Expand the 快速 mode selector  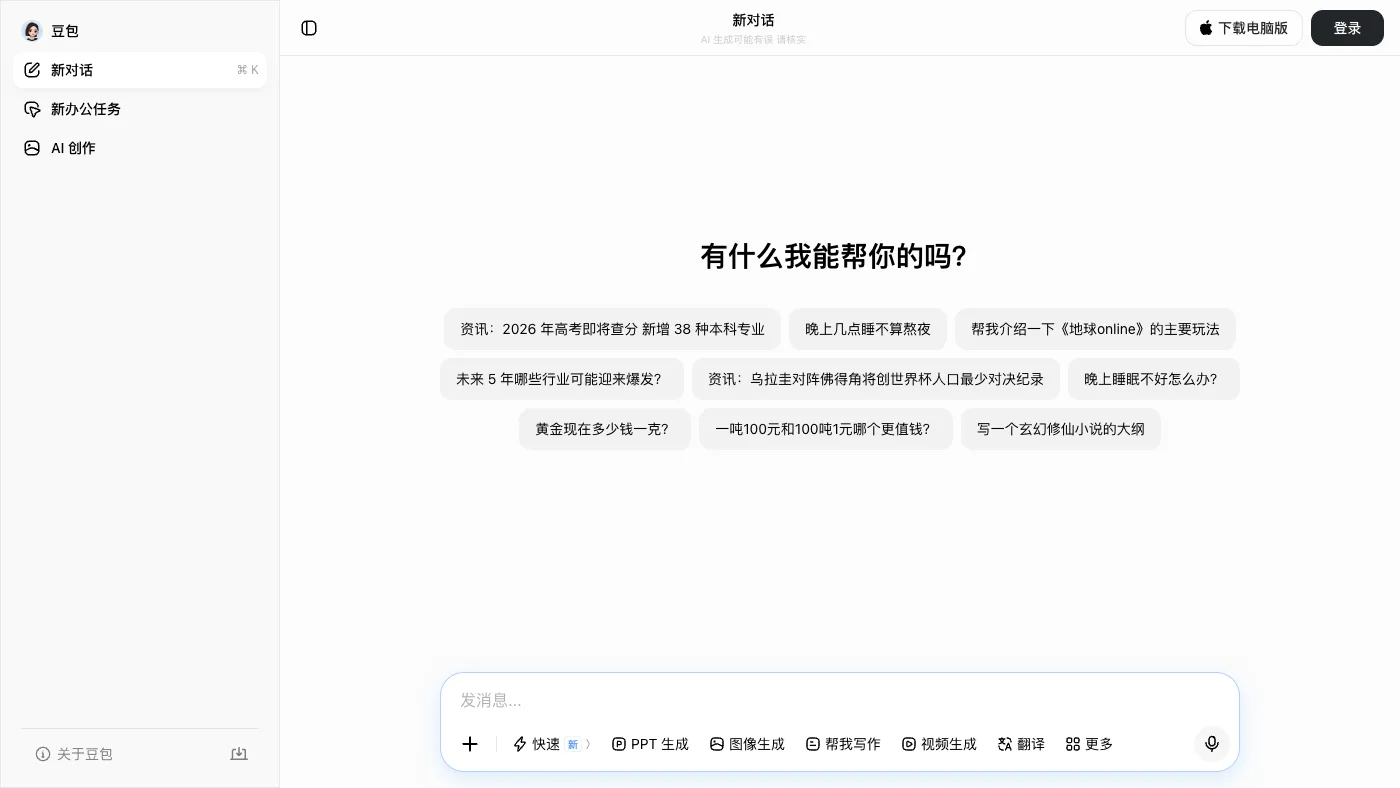(552, 744)
